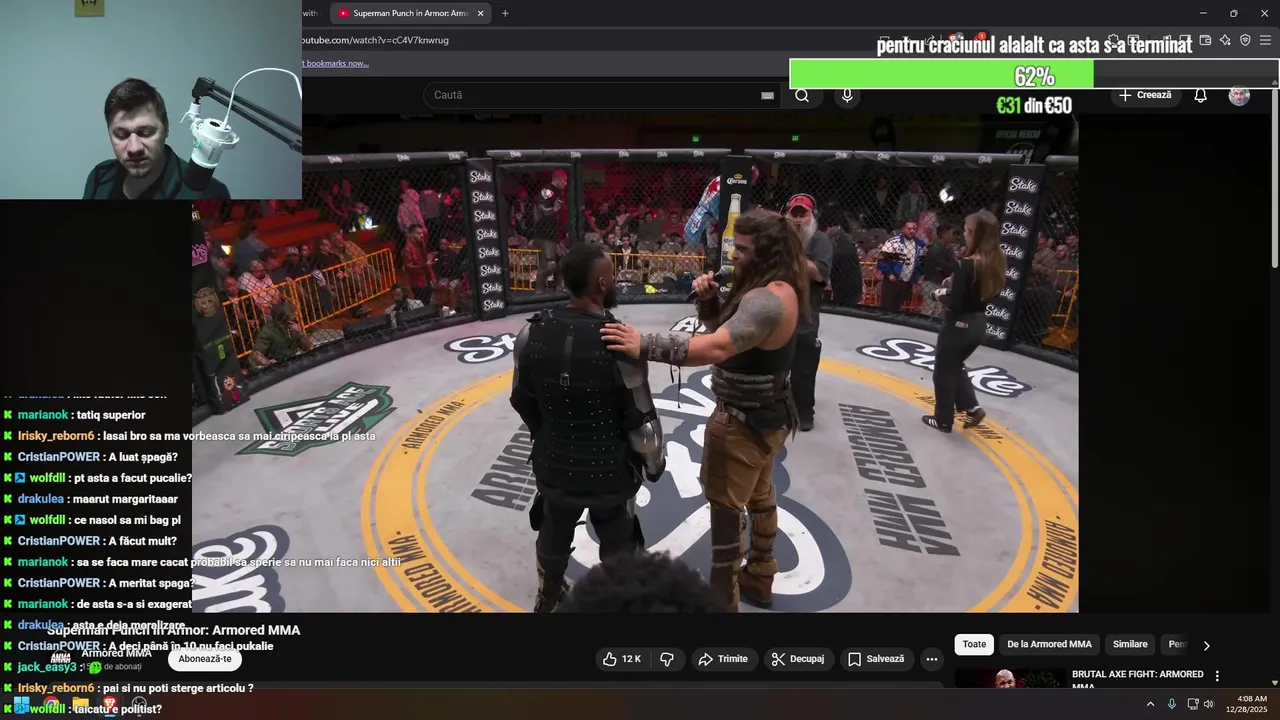Click chat message 'CristianPOWER : A luat șpagă?'
The image size is (1280, 720).
pos(97,457)
